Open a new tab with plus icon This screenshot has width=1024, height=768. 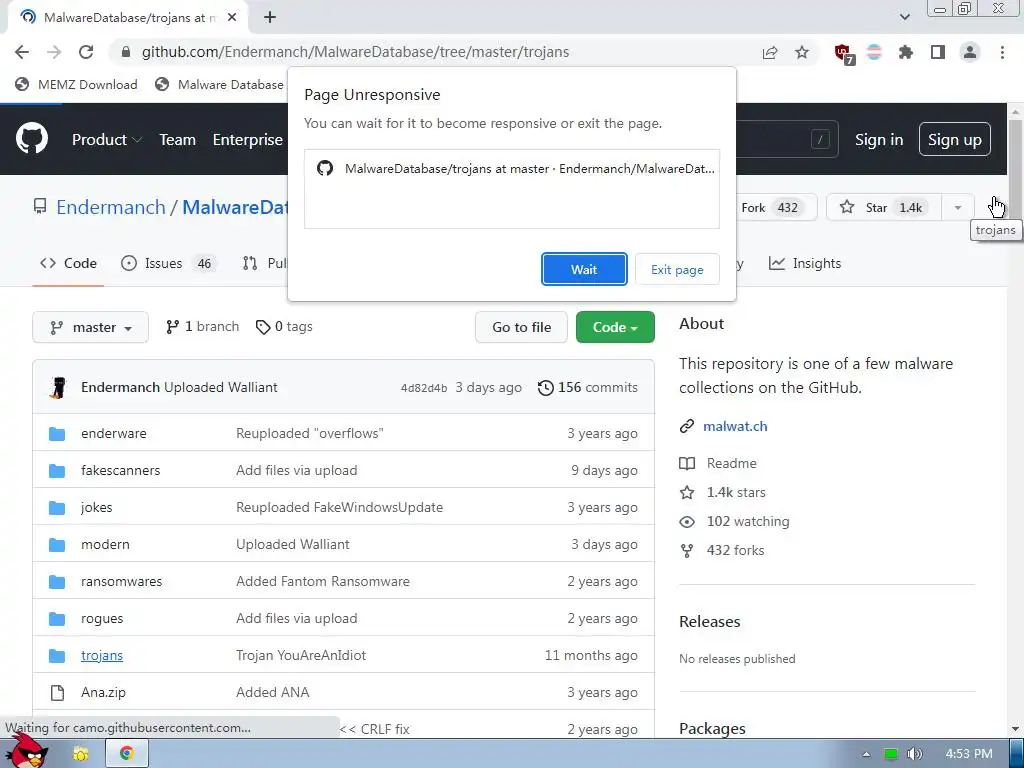(x=270, y=18)
